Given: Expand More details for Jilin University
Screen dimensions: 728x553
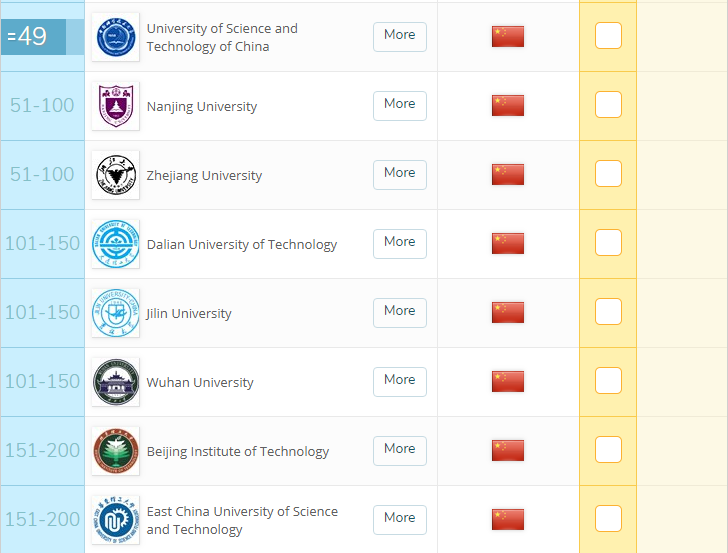Looking at the screenshot, I should pyautogui.click(x=399, y=312).
